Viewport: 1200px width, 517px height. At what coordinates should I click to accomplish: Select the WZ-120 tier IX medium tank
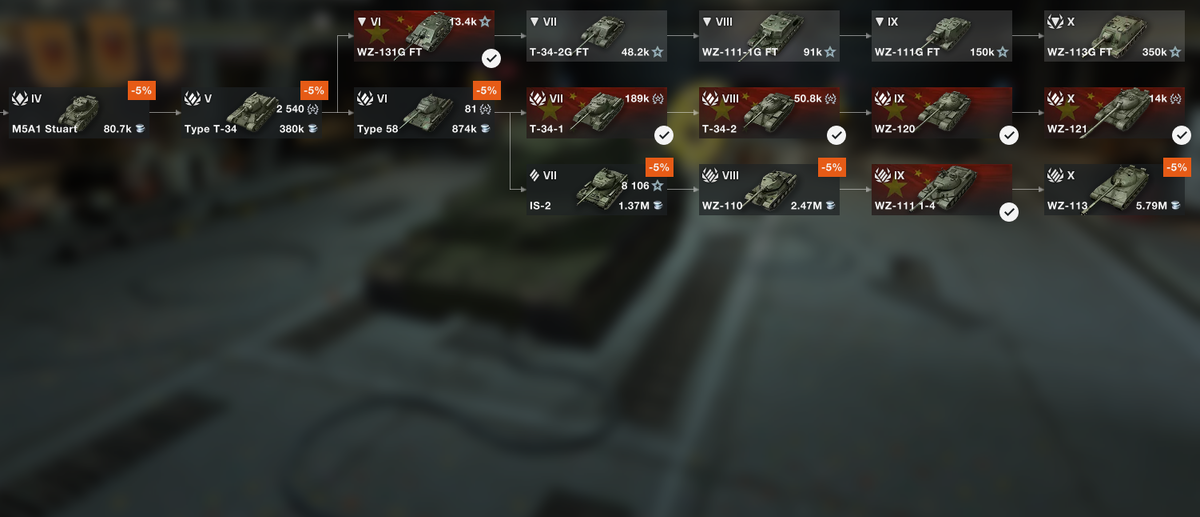coord(942,113)
